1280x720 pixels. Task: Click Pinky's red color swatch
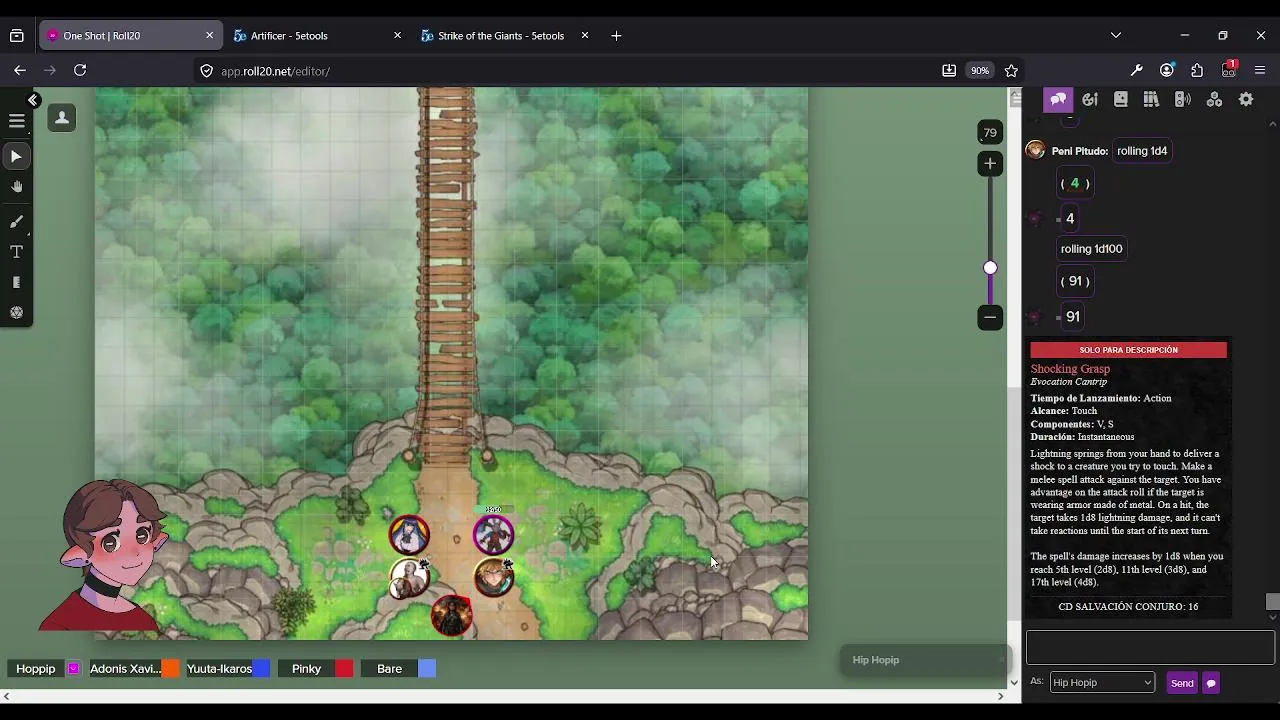pyautogui.click(x=344, y=669)
